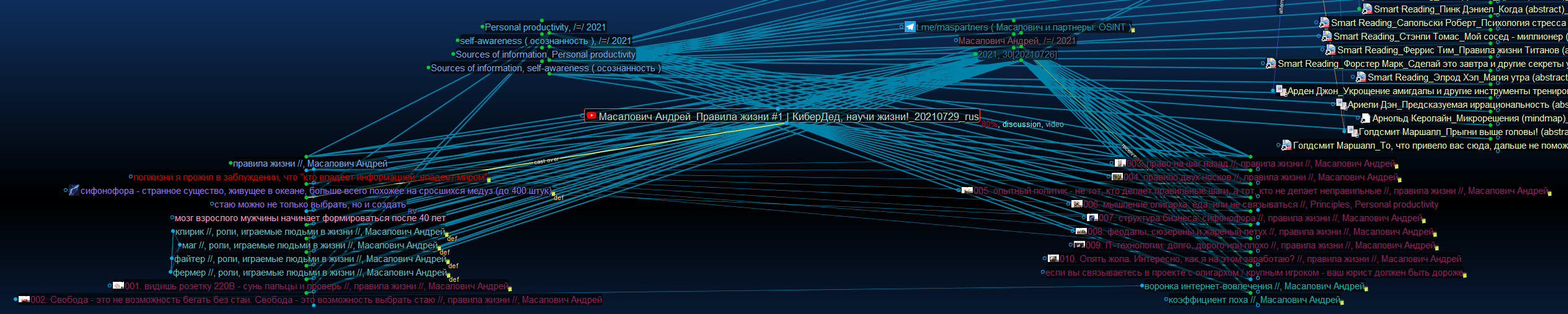Click the YouTube icon on the central Масалович thought
The width and height of the screenshot is (1568, 314).
(x=591, y=116)
